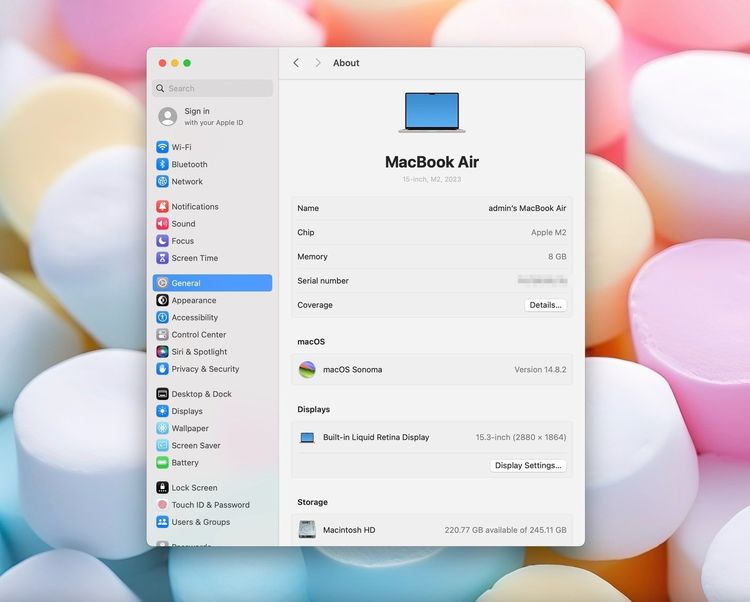Click '220.77 GB available of 245.11 GB'
The height and width of the screenshot is (602, 750).
point(506,530)
